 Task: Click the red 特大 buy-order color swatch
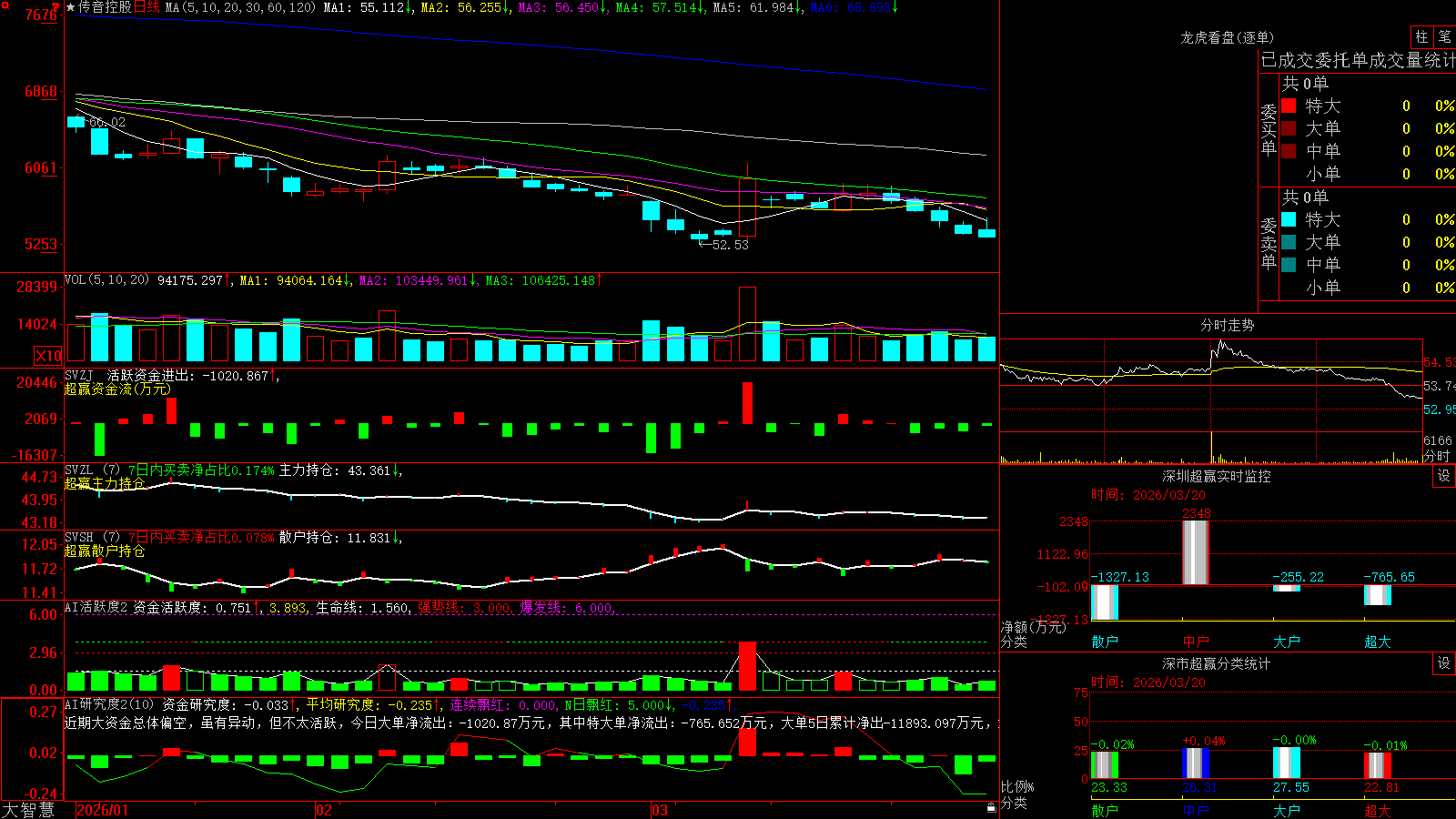pyautogui.click(x=1289, y=106)
